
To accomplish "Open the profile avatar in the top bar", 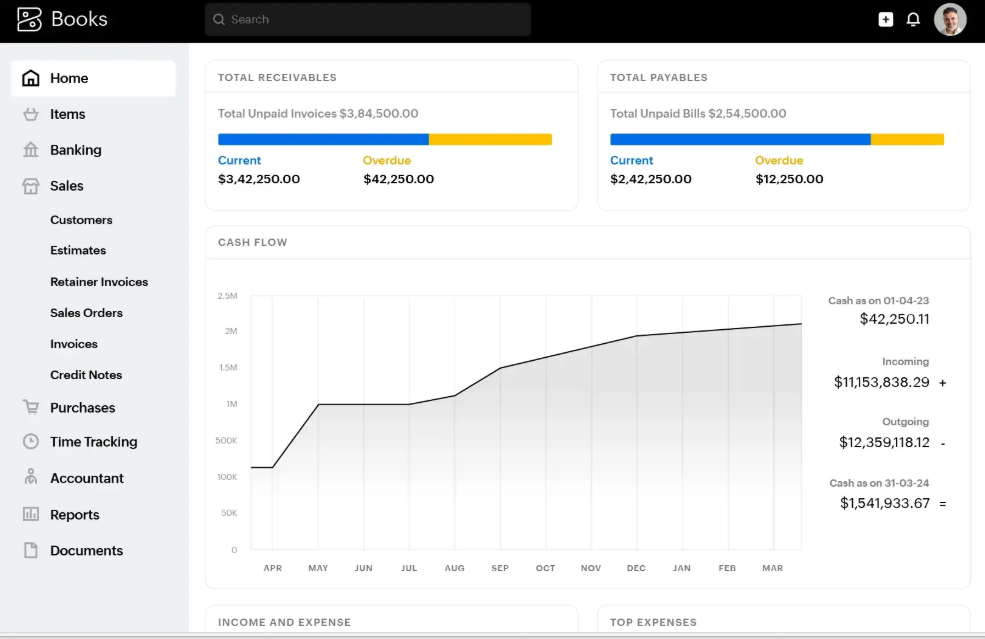I will 948,19.
